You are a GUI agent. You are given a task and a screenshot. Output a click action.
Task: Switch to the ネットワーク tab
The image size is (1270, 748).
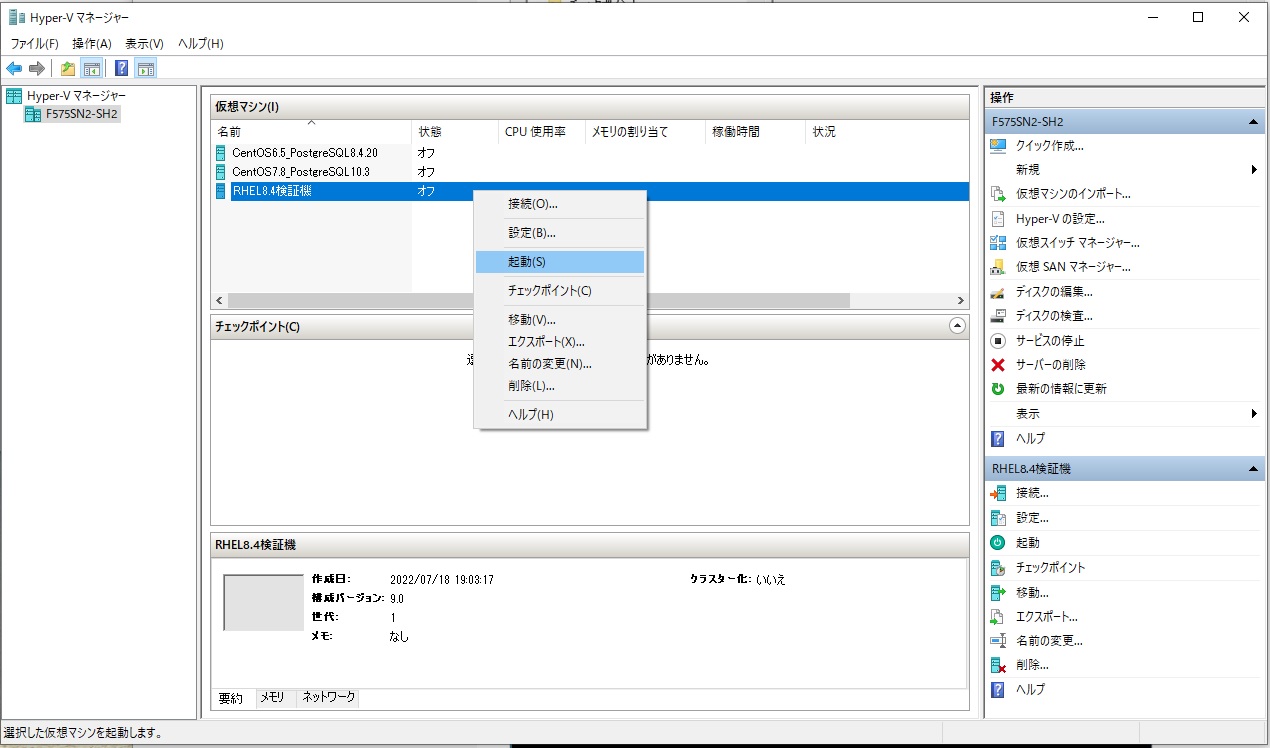[x=330, y=697]
